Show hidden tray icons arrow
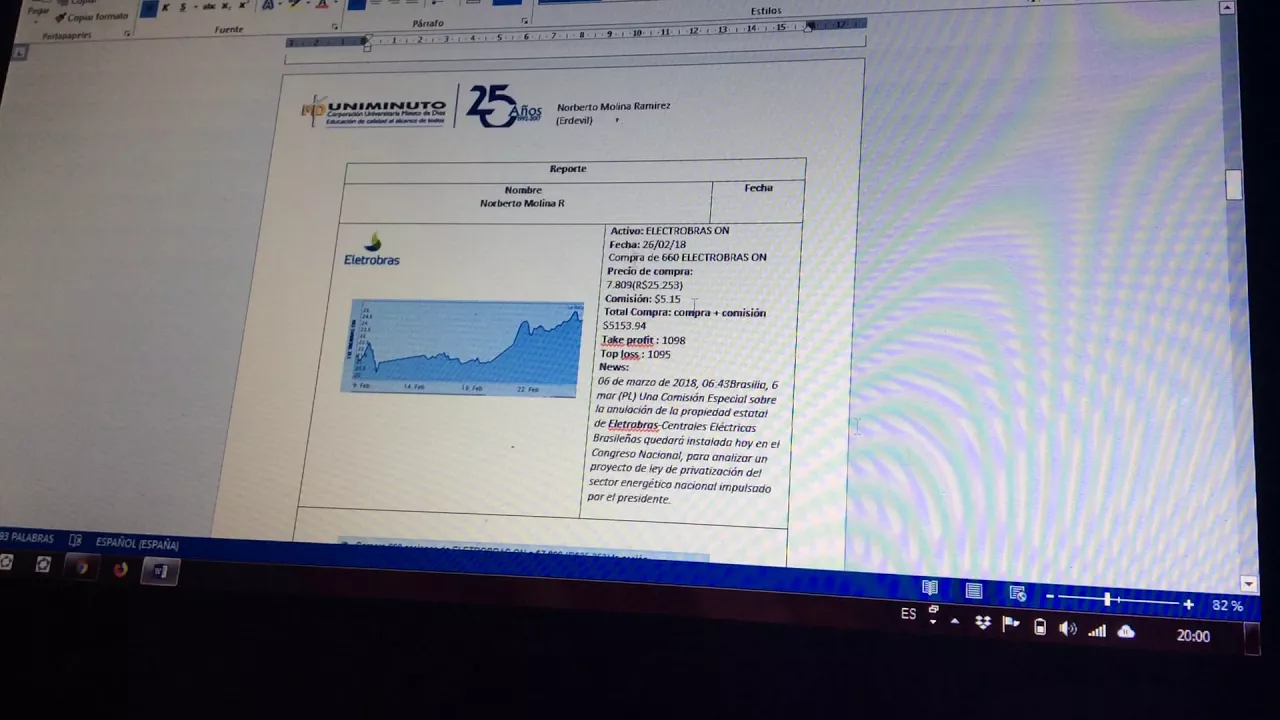This screenshot has width=1280, height=720. click(x=954, y=622)
